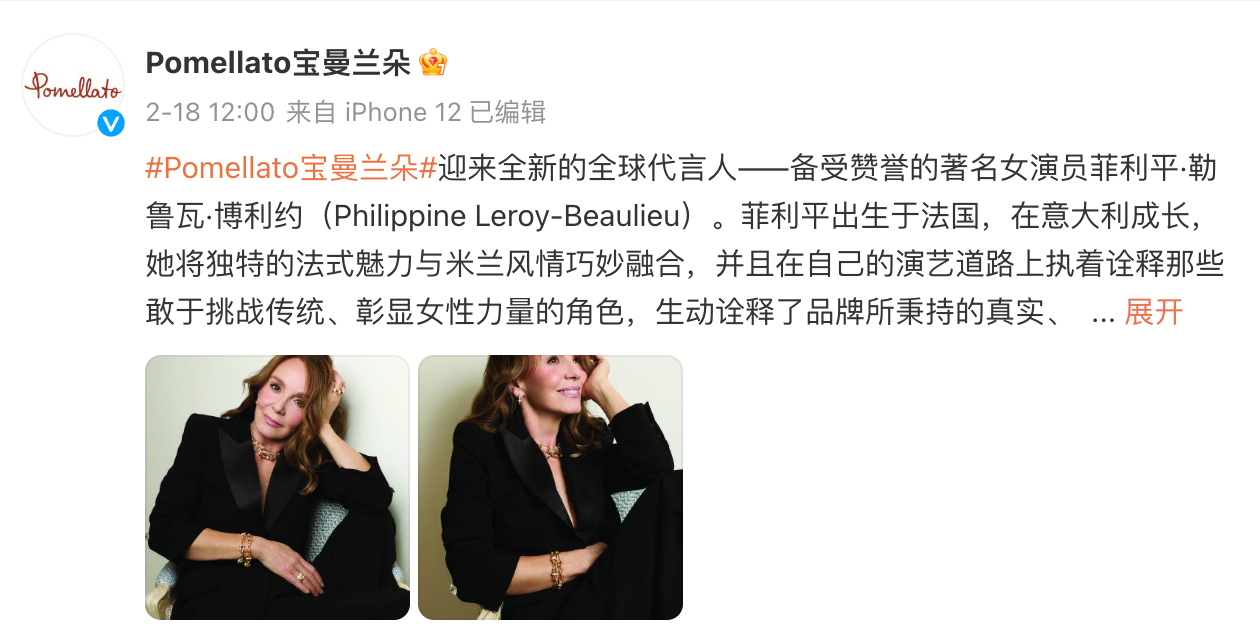The image size is (1260, 630).
Task: Open the Pomellato logo avatar
Action: (73, 85)
